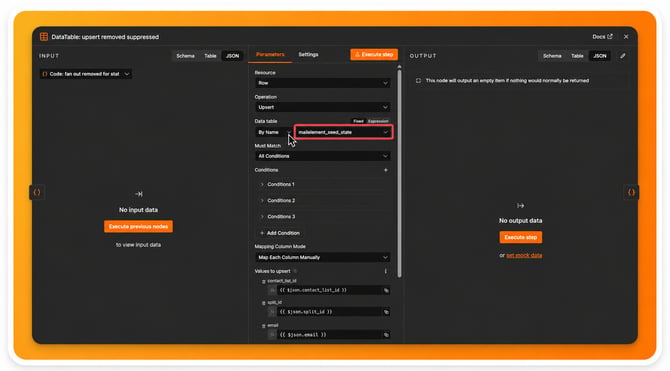This screenshot has height=371, width=670.
Task: Click the info icon beside empty item notice
Action: coord(418,81)
